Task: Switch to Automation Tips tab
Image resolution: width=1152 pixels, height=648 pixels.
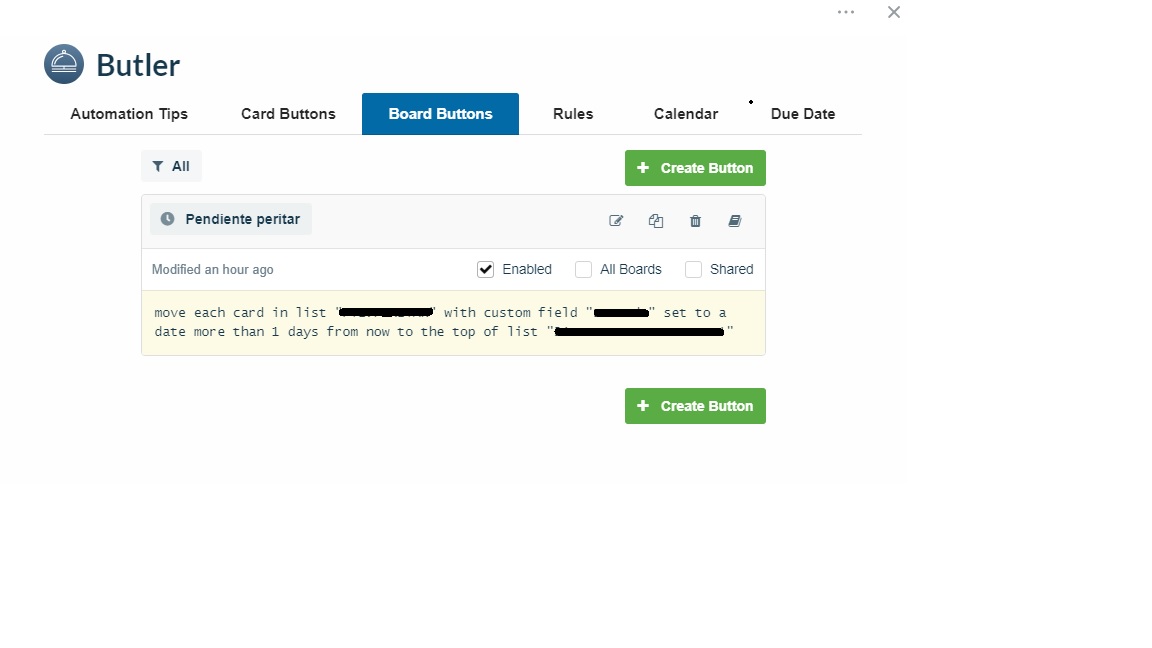Action: pyautogui.click(x=129, y=114)
